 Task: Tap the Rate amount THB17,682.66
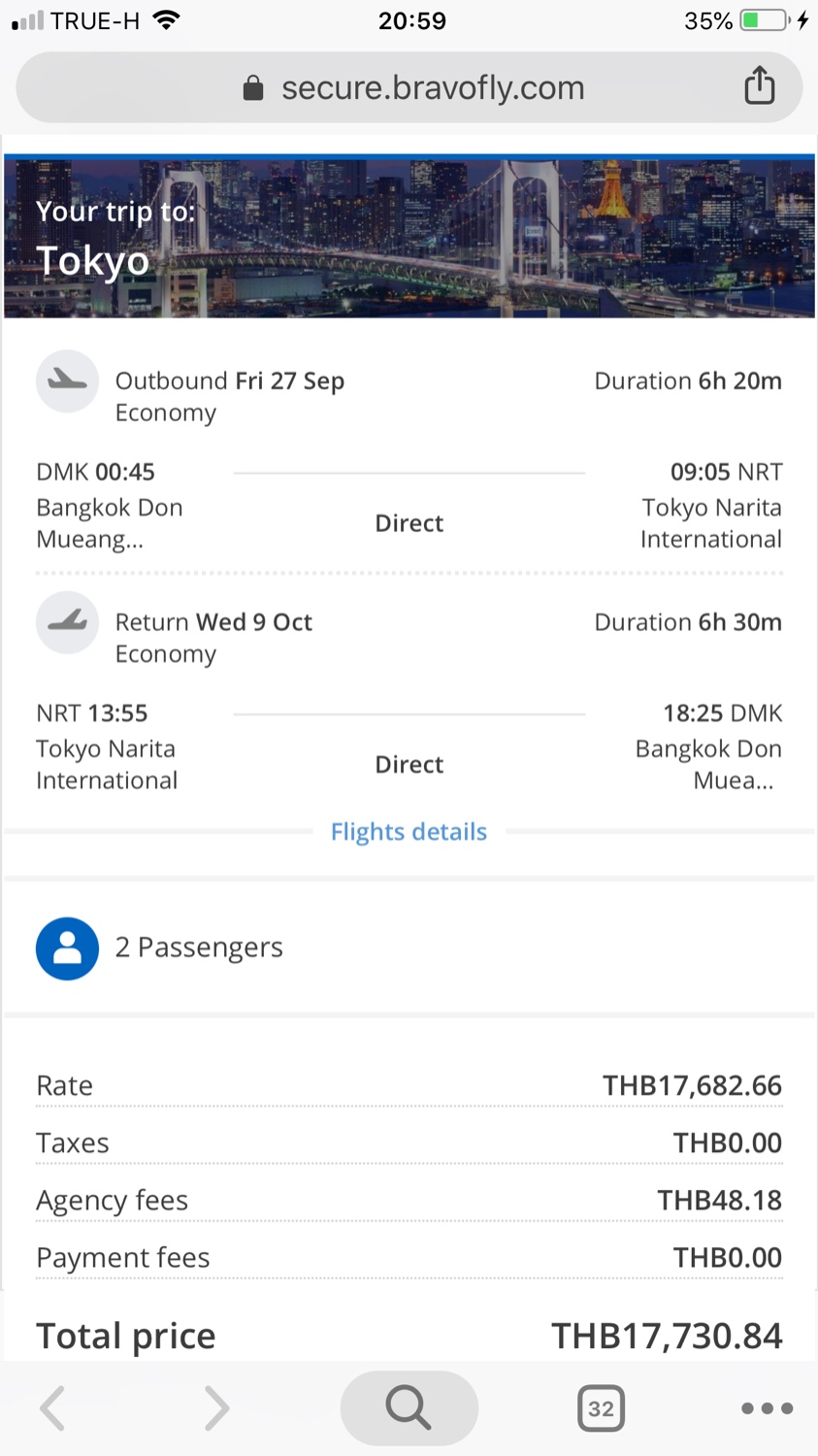point(692,1085)
